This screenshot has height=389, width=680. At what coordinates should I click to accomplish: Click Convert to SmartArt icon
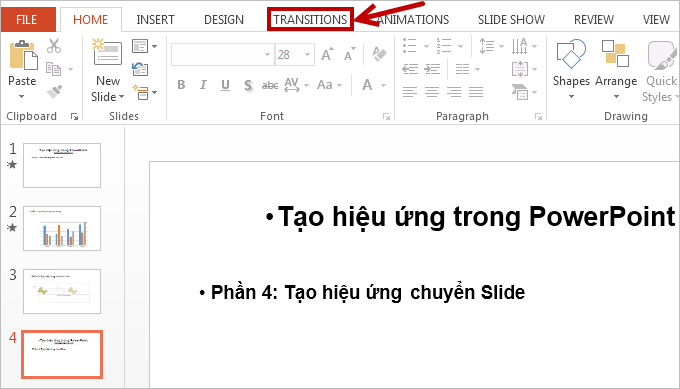tap(520, 92)
